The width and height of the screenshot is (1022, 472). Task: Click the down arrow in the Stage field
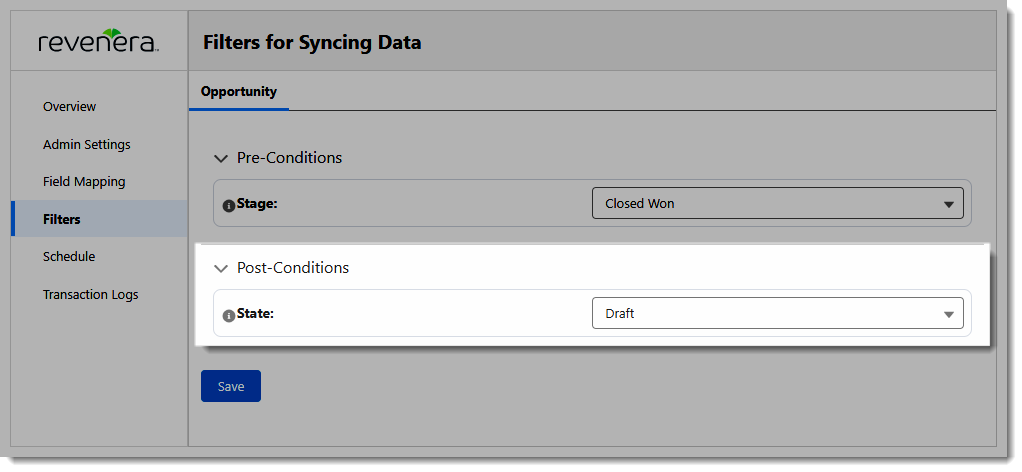(x=949, y=205)
